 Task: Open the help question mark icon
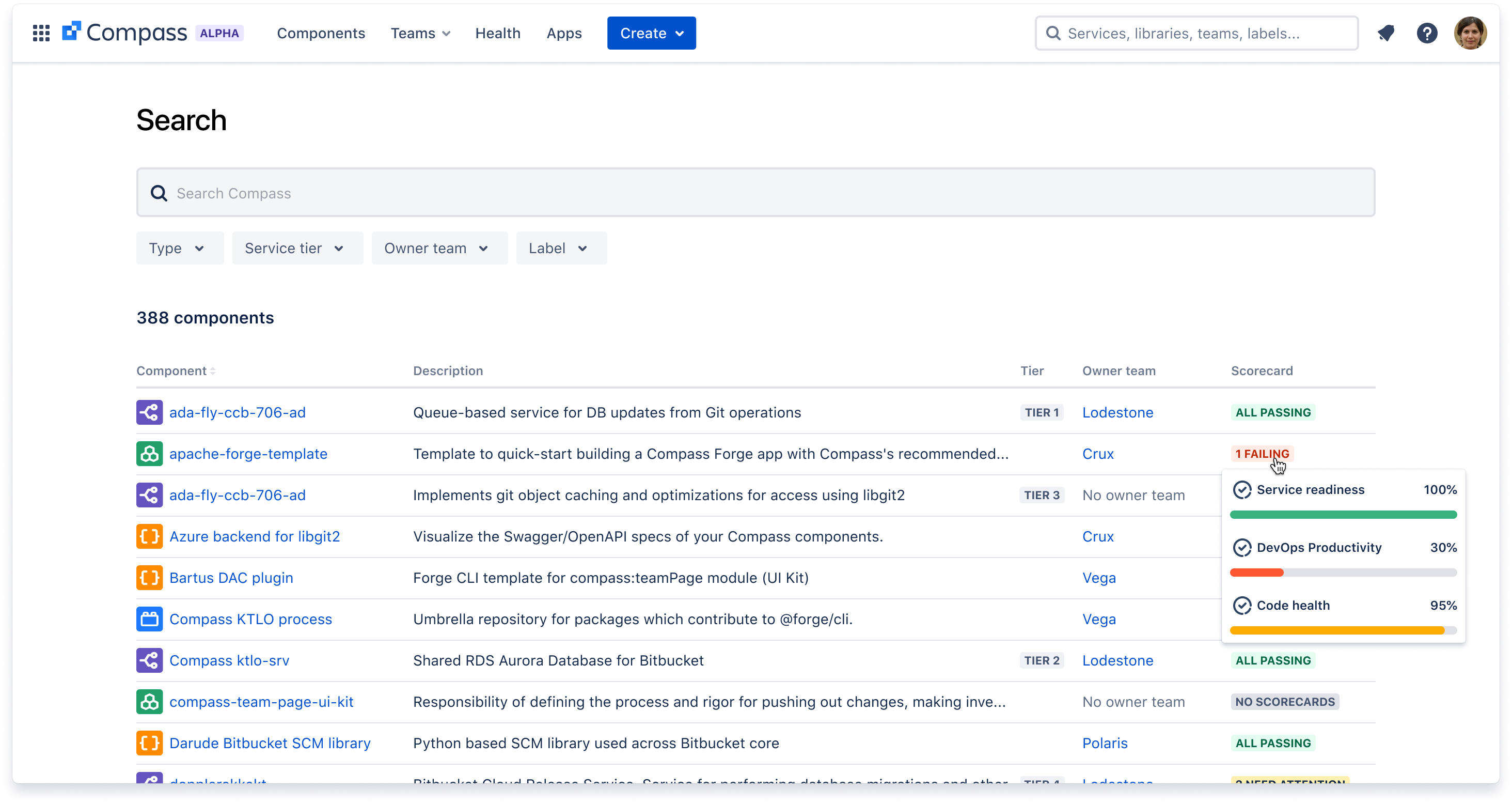click(1427, 33)
